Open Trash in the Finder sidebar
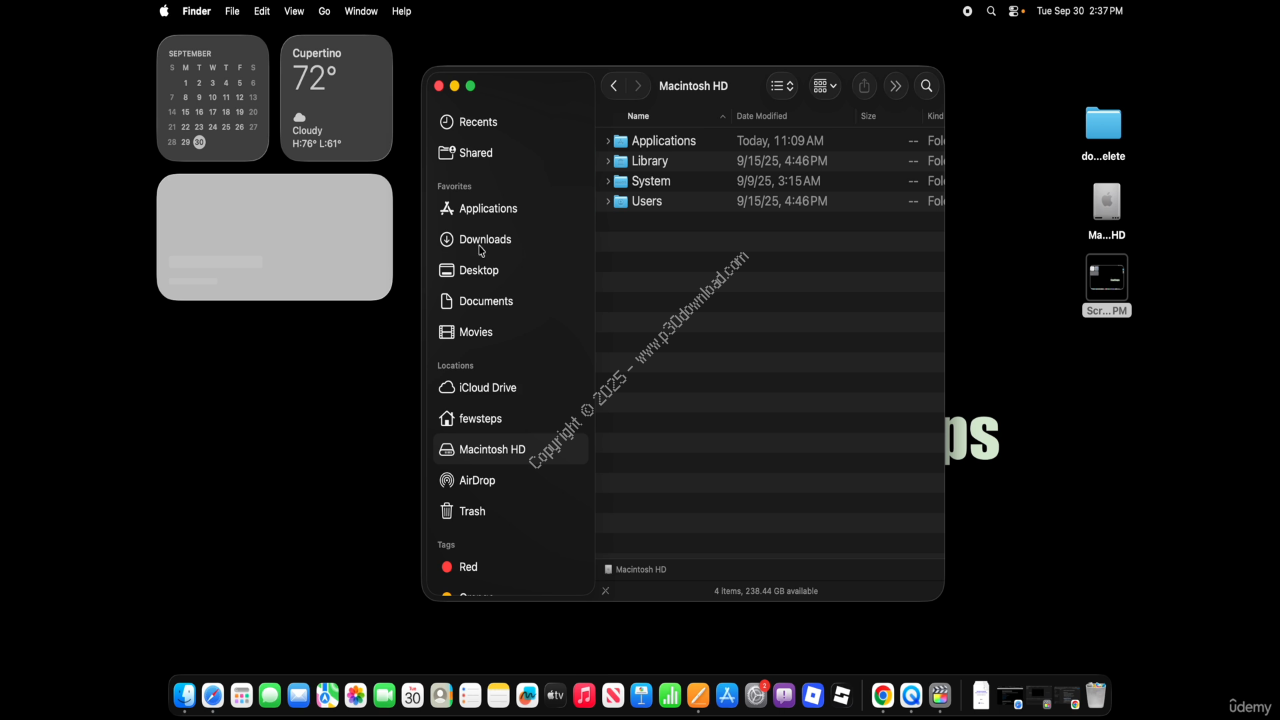 tap(471, 511)
